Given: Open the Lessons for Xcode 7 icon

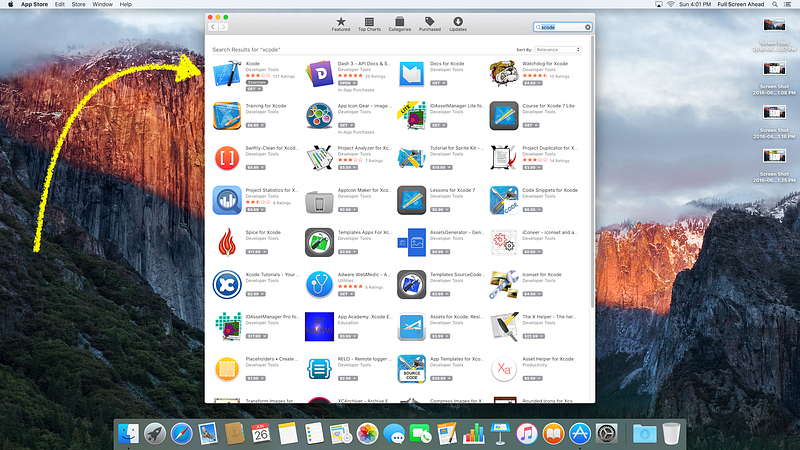Looking at the screenshot, I should pyautogui.click(x=411, y=200).
